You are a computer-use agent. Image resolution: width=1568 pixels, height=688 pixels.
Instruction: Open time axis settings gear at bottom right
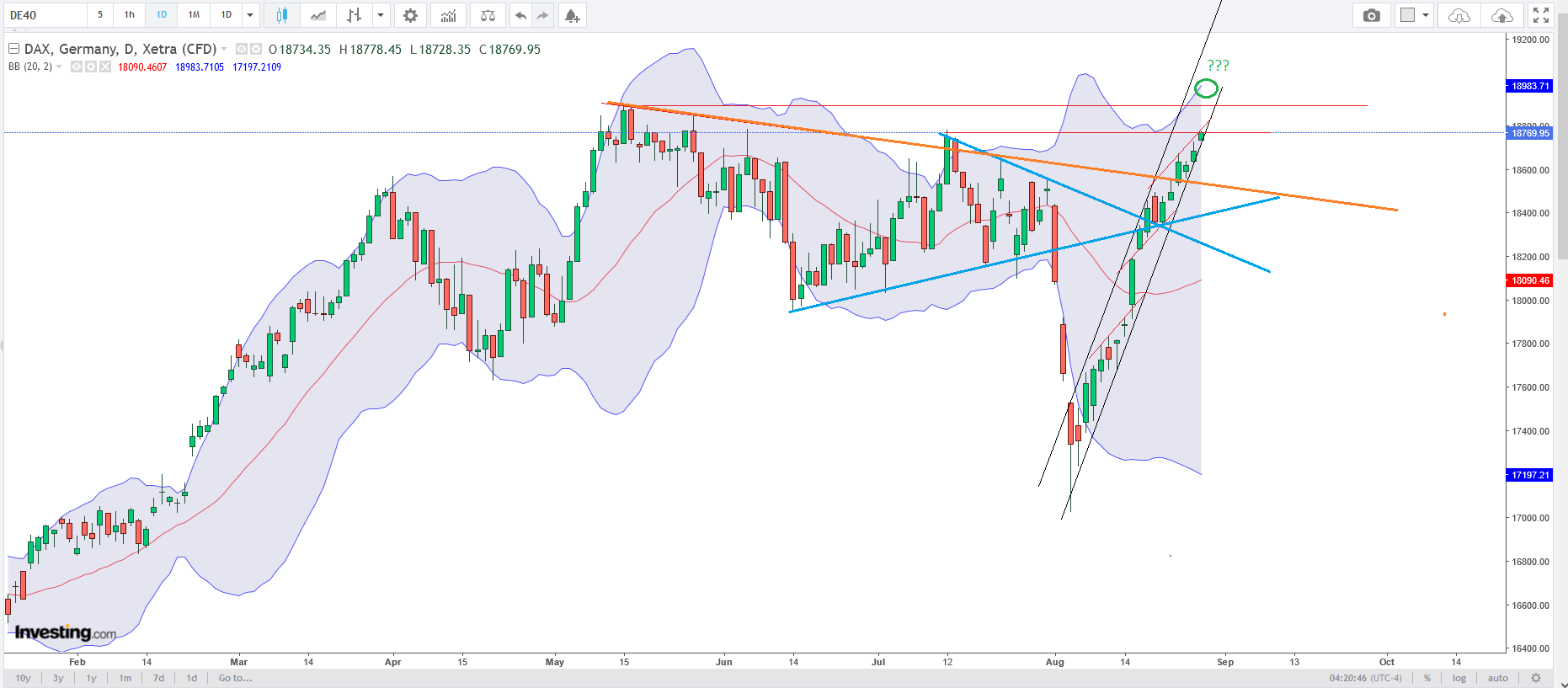(x=1536, y=678)
